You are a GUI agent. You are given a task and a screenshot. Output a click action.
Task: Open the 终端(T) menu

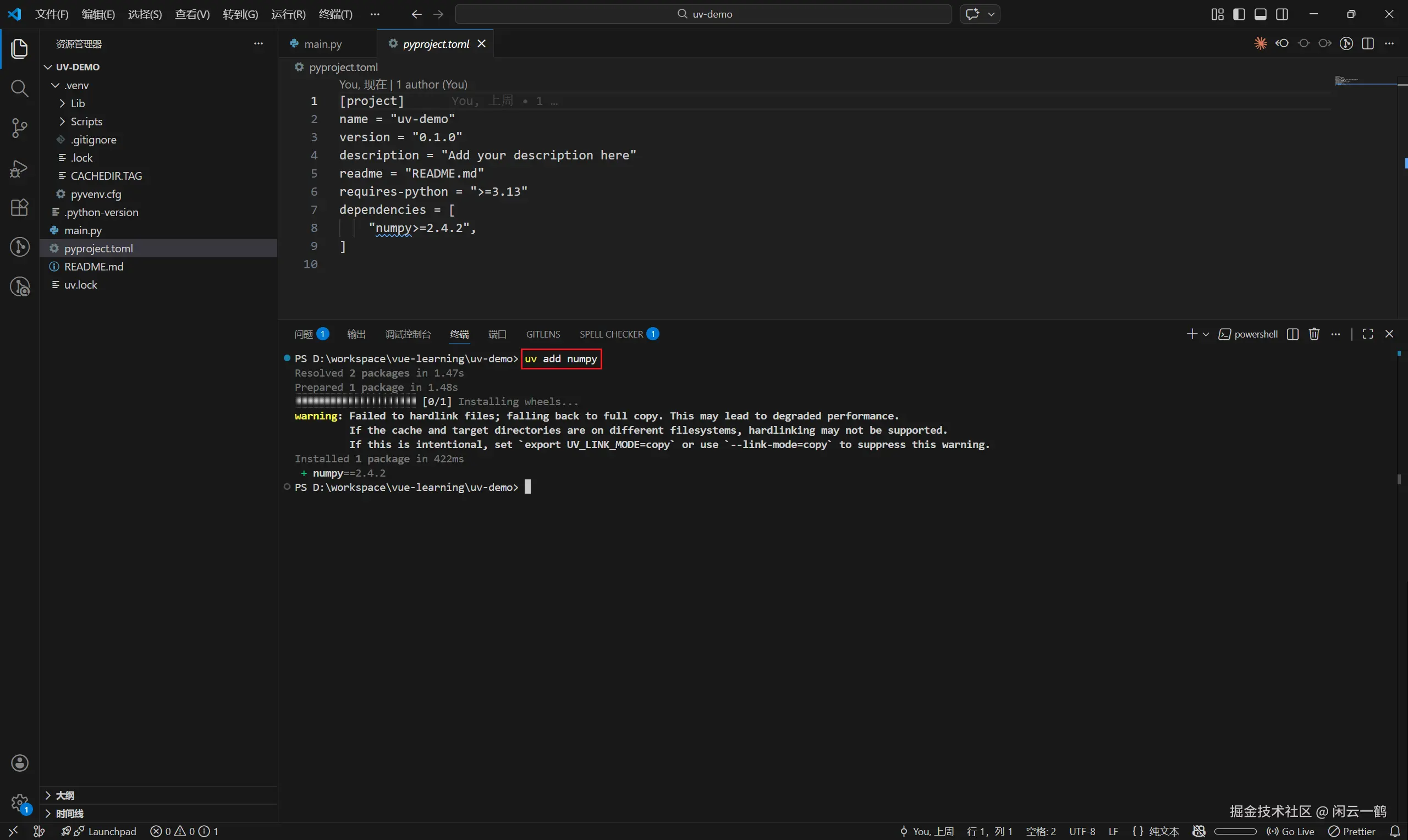(x=335, y=14)
